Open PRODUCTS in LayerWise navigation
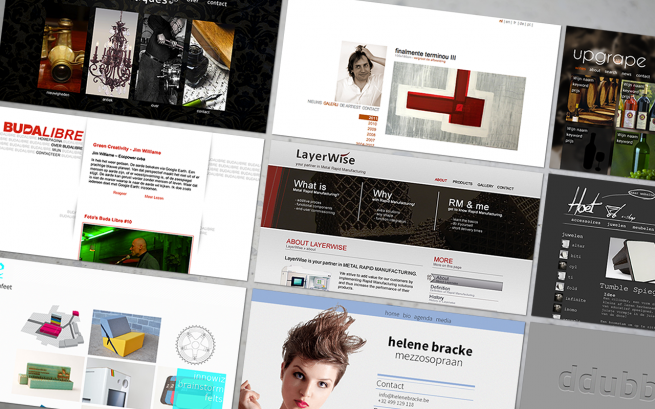The height and width of the screenshot is (409, 655). pyautogui.click(x=463, y=184)
